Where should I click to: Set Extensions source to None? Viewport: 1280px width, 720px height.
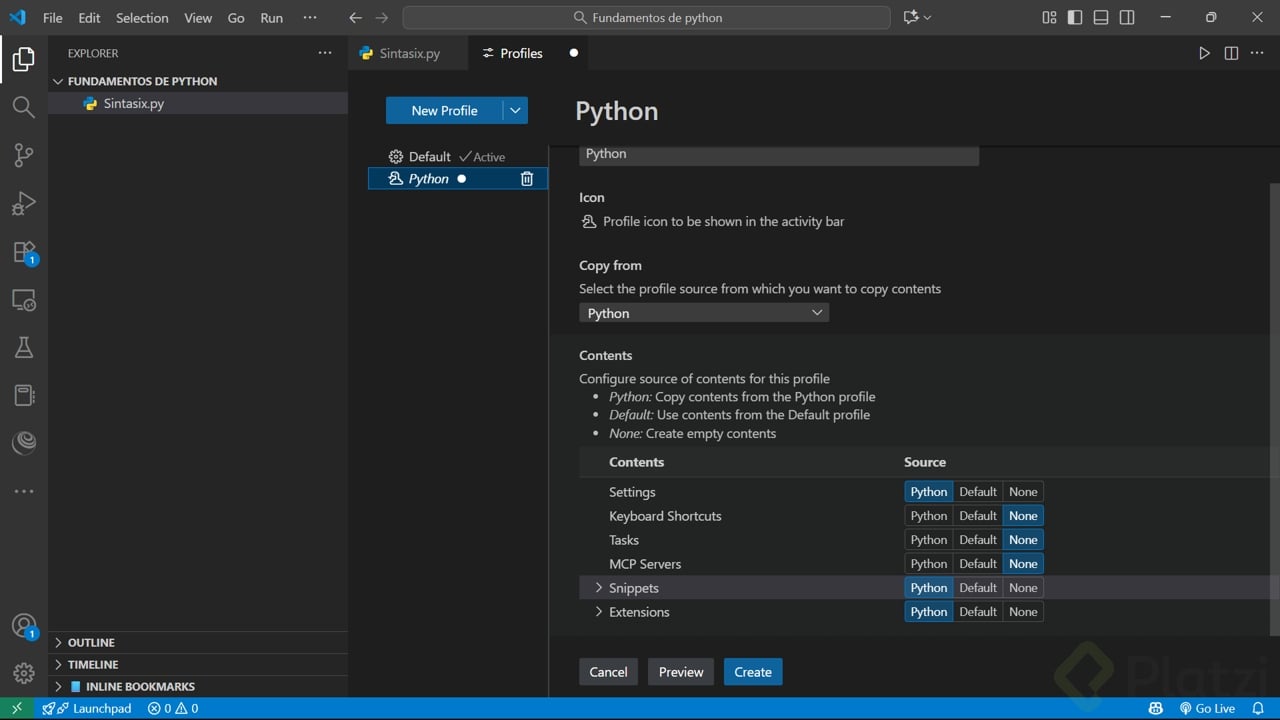coord(1023,612)
